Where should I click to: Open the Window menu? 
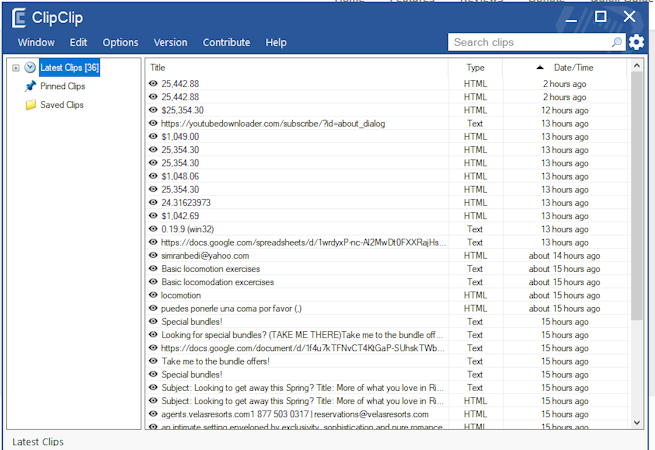tap(36, 42)
